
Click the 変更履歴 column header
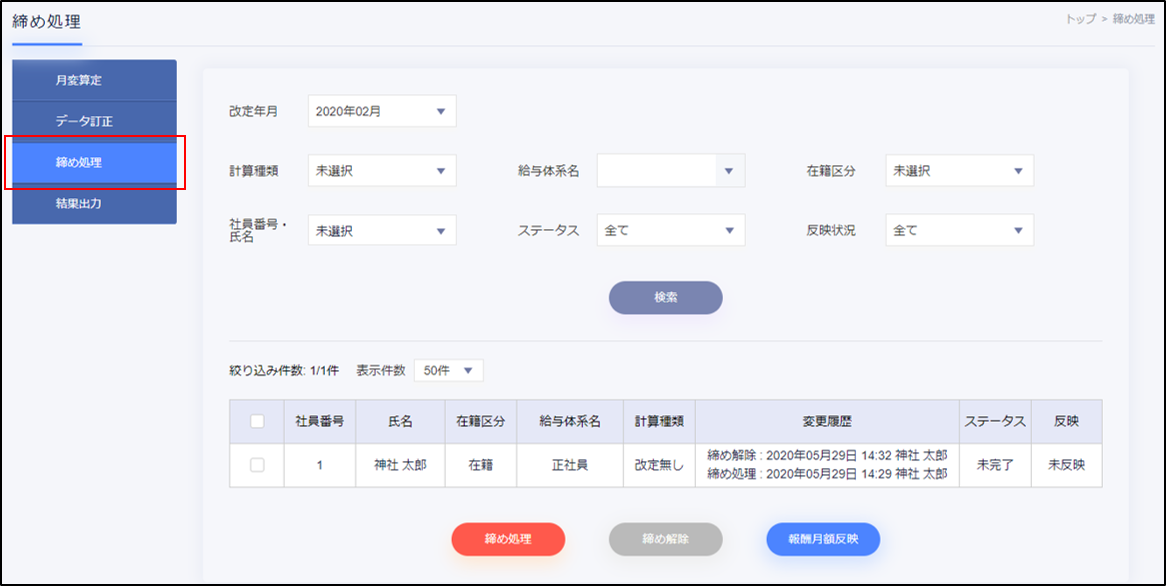point(826,422)
